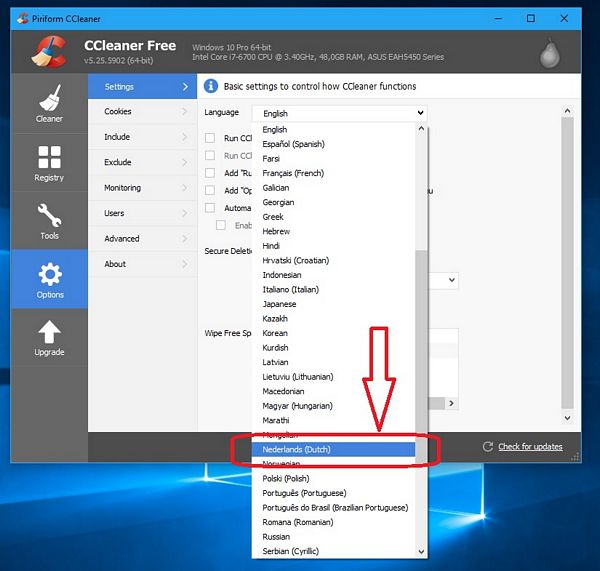
Task: Choose Macedonian in the language list
Action: click(333, 391)
